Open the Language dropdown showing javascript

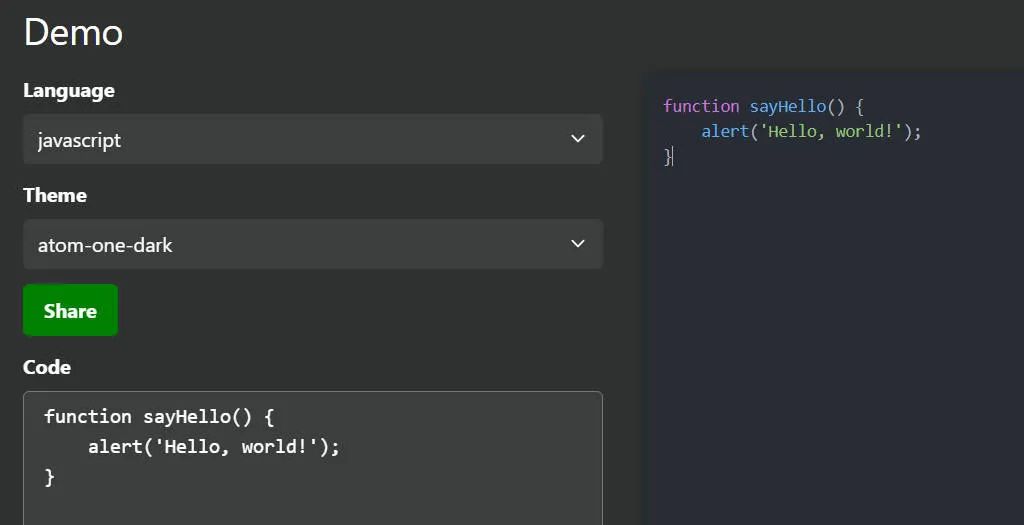(x=300, y=139)
